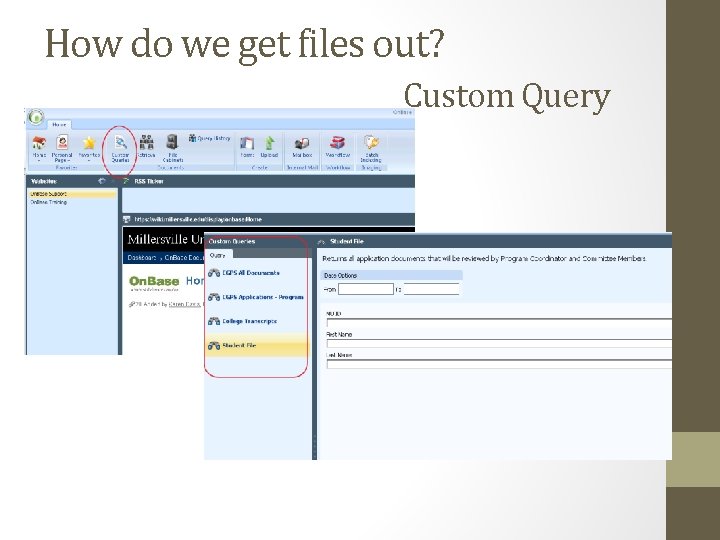The height and width of the screenshot is (540, 720).
Task: Click the wiki.millersville.edu URL header
Action: pyautogui.click(x=198, y=219)
